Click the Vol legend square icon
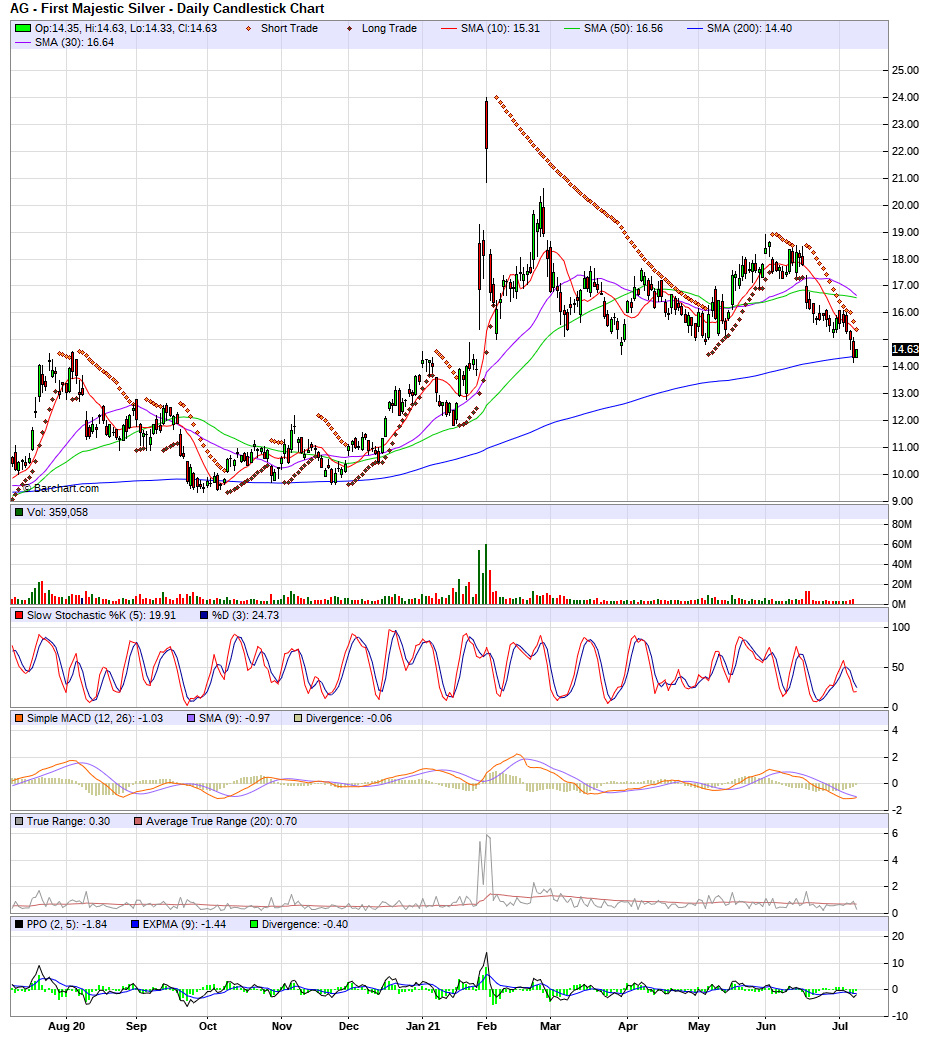The image size is (930, 1057). click(19, 512)
